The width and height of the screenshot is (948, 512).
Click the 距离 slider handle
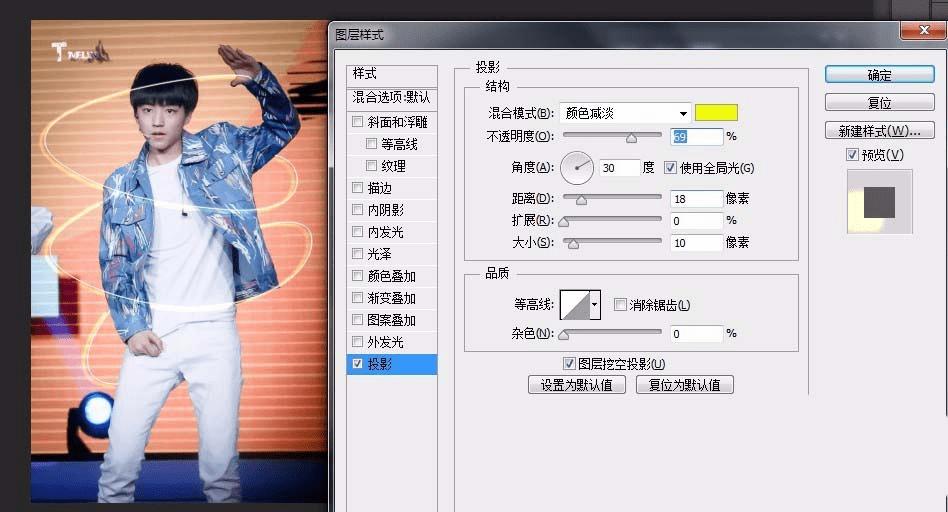581,200
